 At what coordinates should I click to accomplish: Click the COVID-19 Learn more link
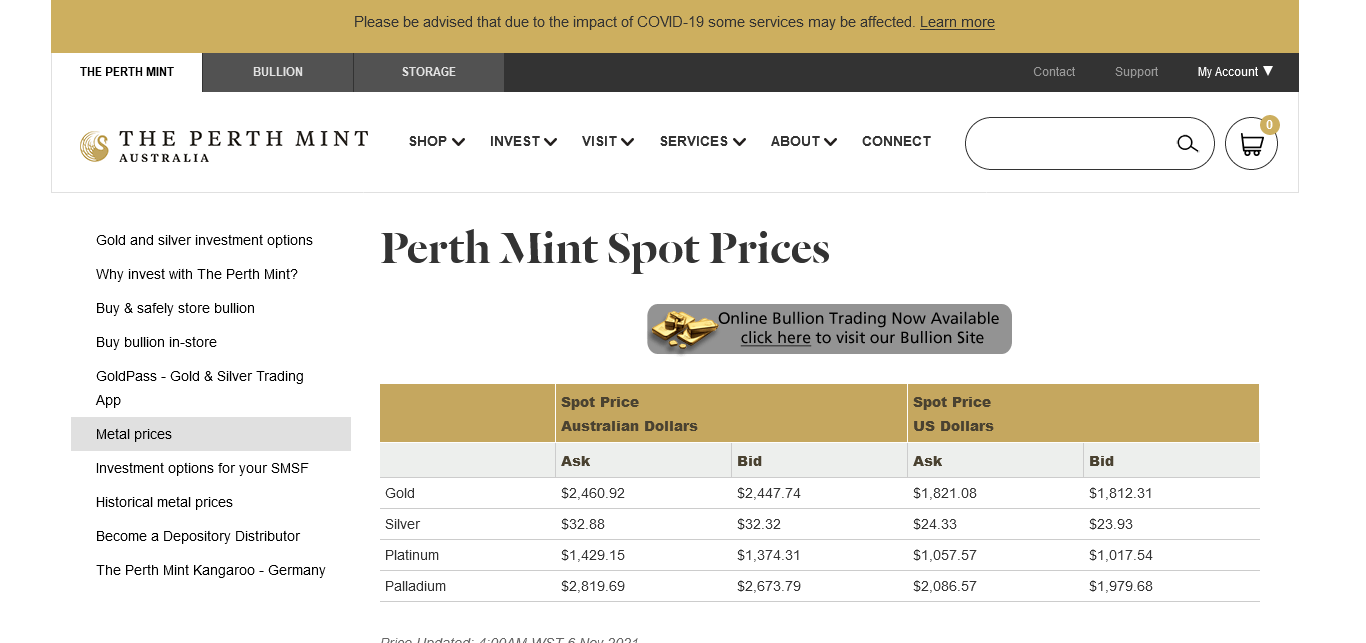point(957,22)
